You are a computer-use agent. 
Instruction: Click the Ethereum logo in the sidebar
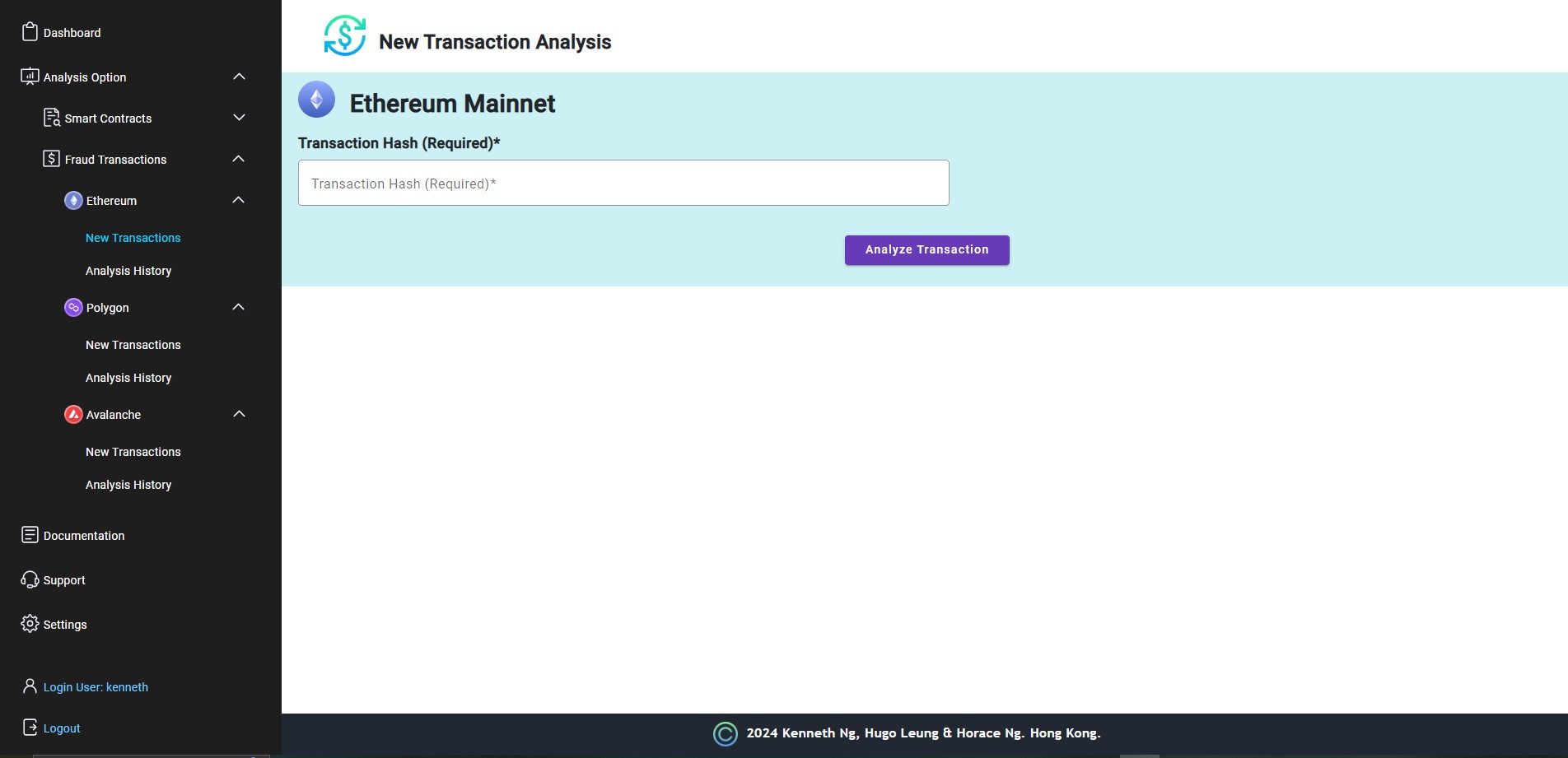click(x=73, y=200)
